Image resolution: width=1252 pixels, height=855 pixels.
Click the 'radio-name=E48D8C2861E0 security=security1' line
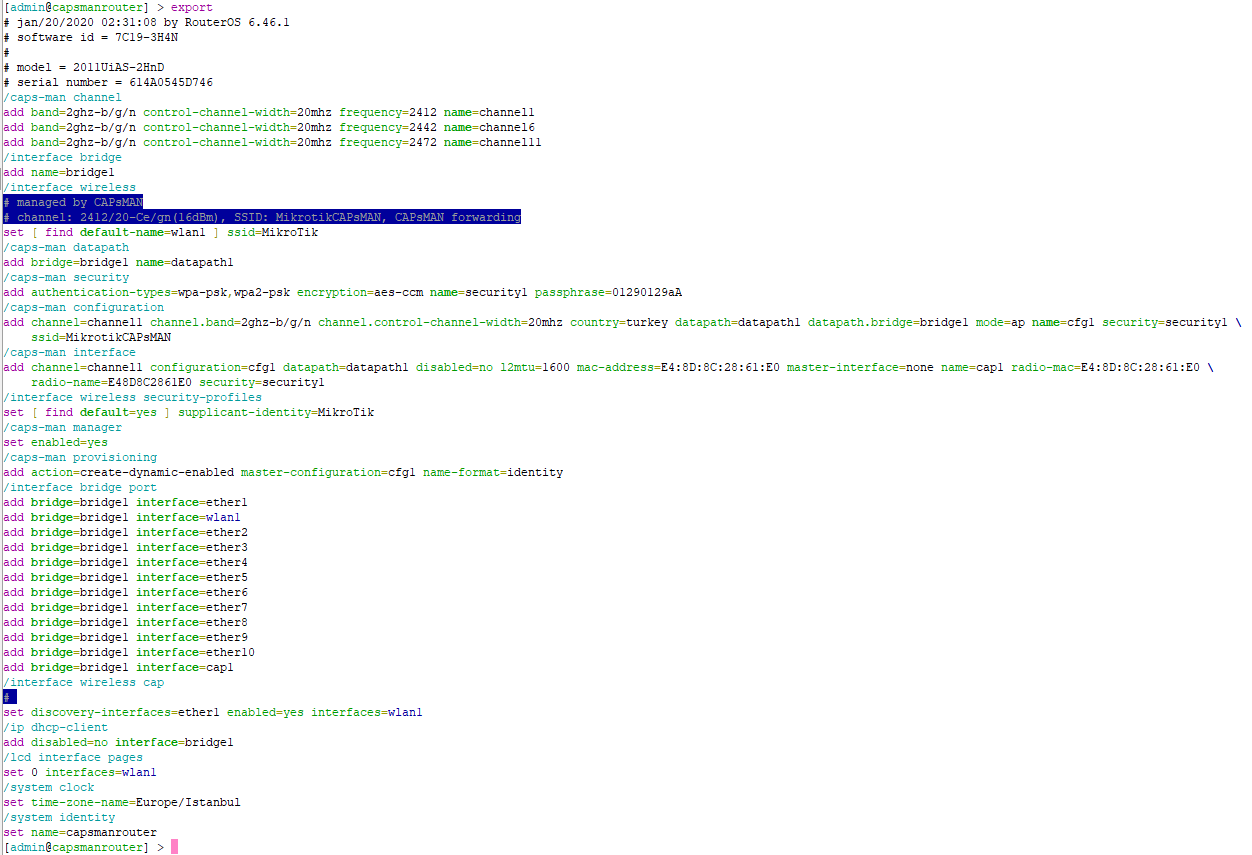coord(178,382)
